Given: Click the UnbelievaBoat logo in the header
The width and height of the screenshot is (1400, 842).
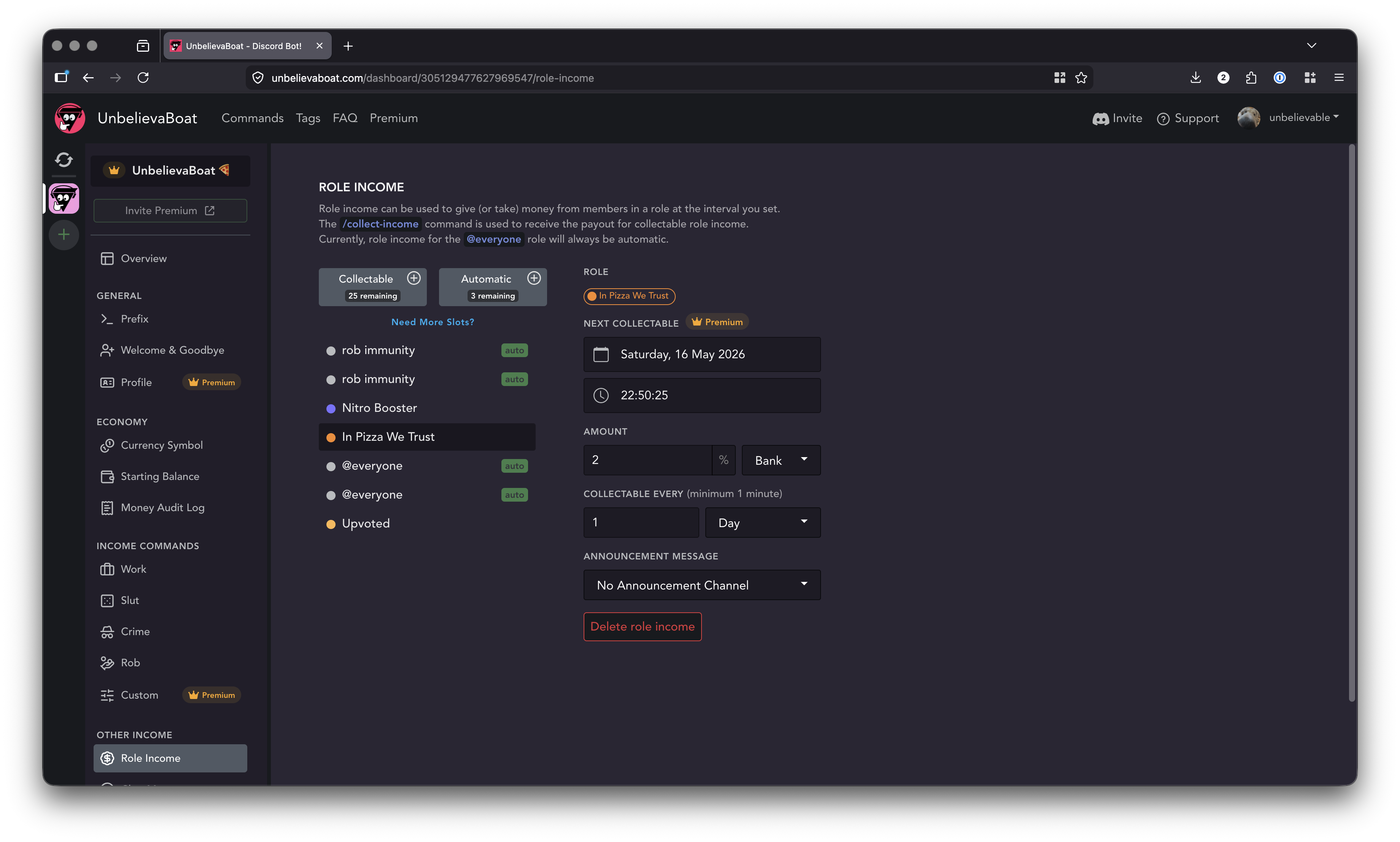Looking at the screenshot, I should 70,118.
